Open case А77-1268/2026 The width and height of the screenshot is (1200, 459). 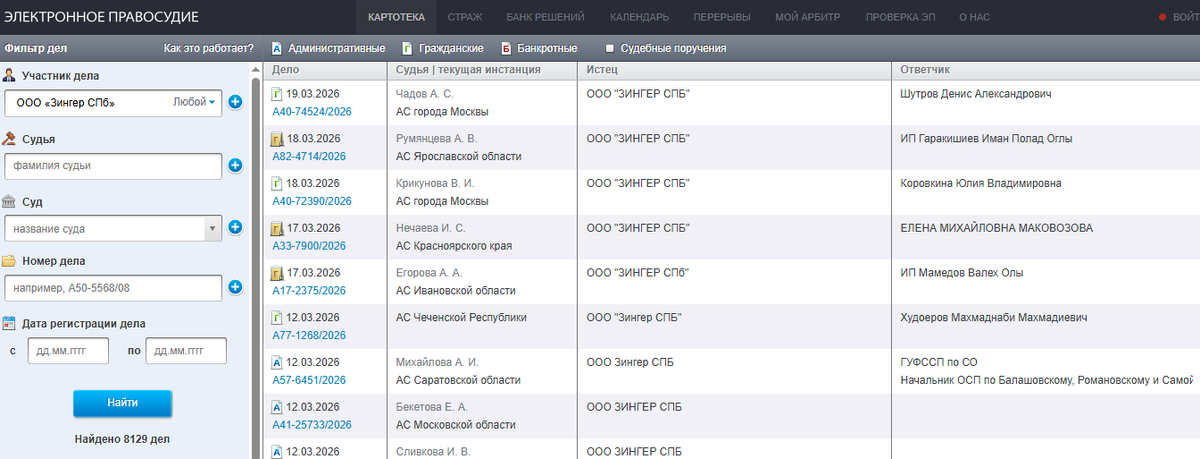click(309, 335)
